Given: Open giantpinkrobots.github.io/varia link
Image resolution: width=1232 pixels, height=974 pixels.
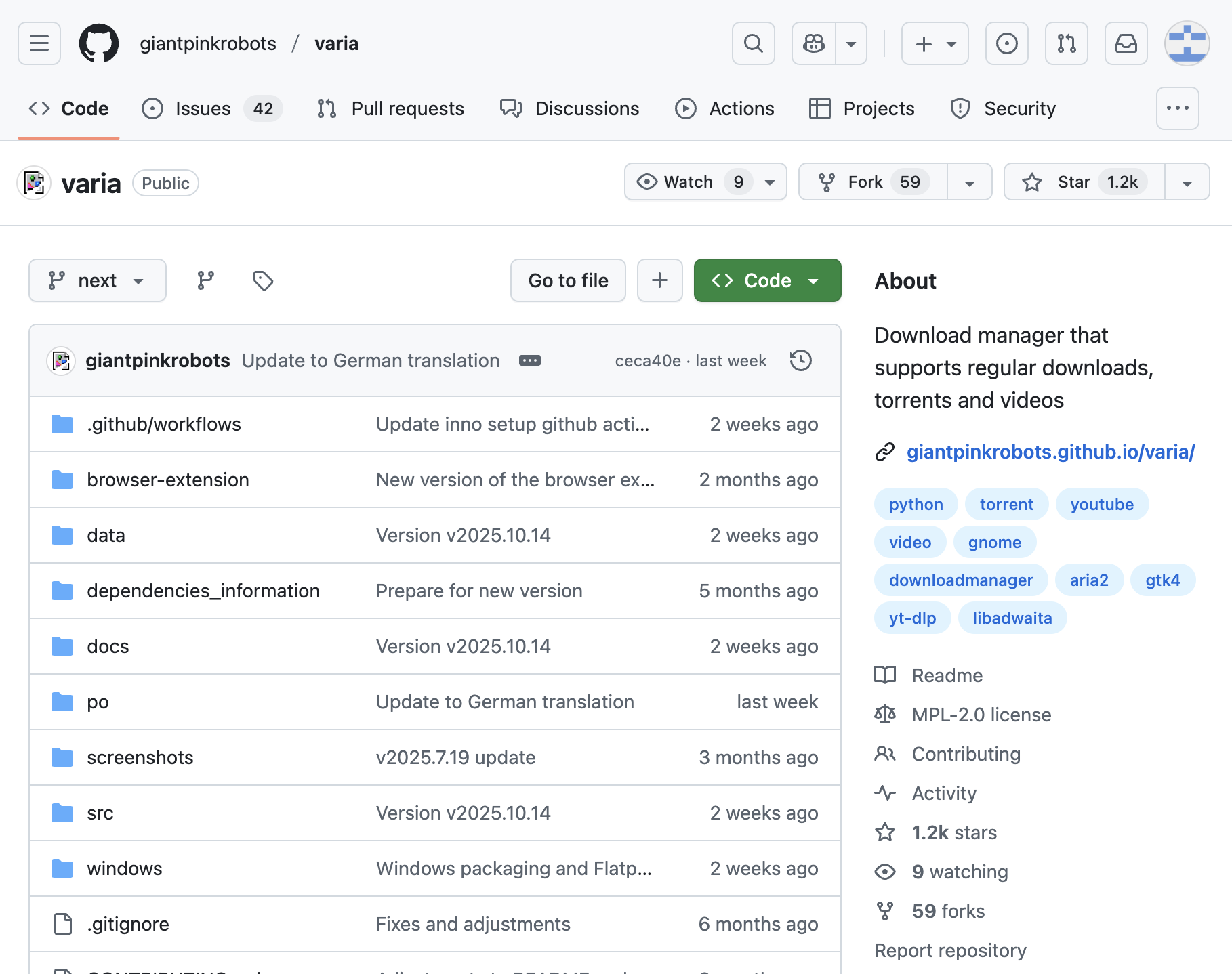Looking at the screenshot, I should [1050, 452].
